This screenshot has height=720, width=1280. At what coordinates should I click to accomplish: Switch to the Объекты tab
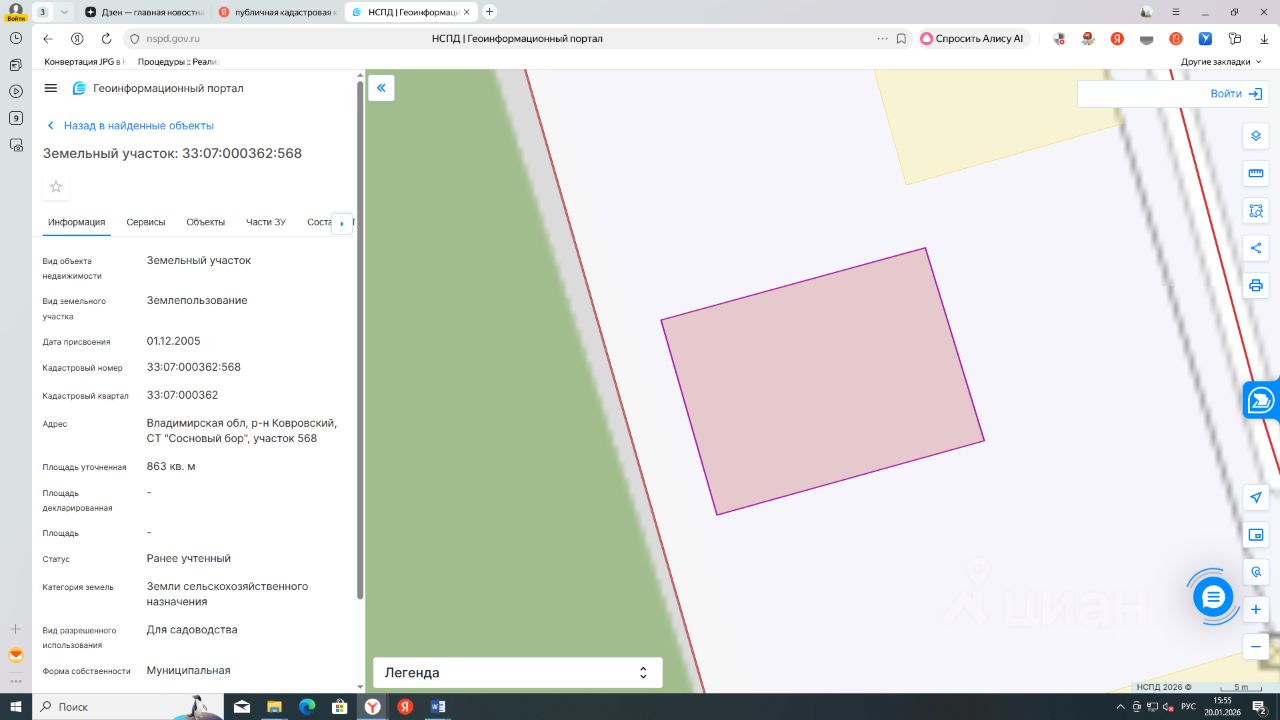click(x=206, y=222)
